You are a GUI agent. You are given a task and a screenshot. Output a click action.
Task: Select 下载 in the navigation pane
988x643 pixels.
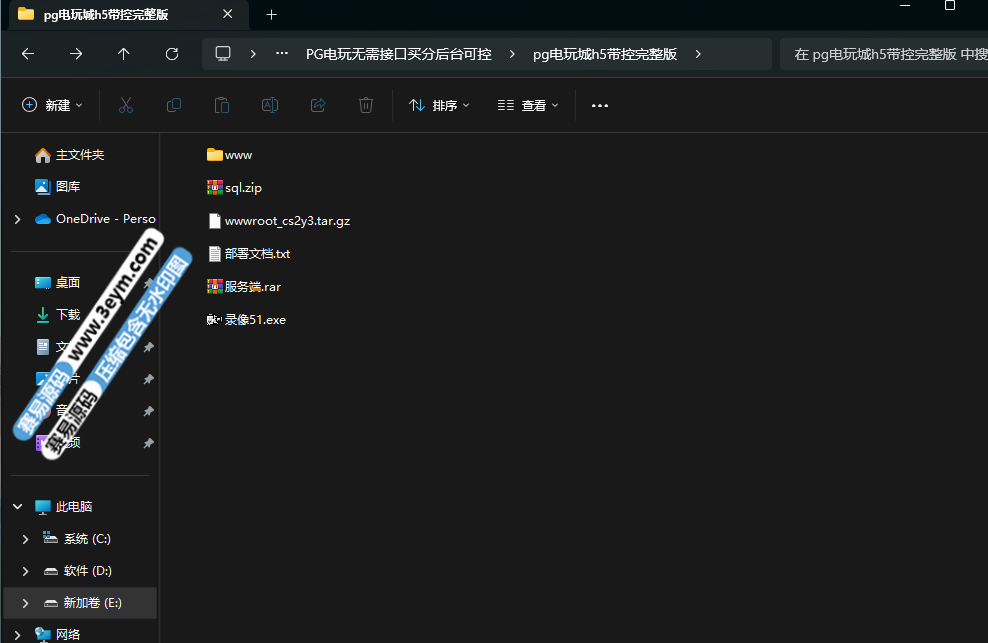click(68, 315)
